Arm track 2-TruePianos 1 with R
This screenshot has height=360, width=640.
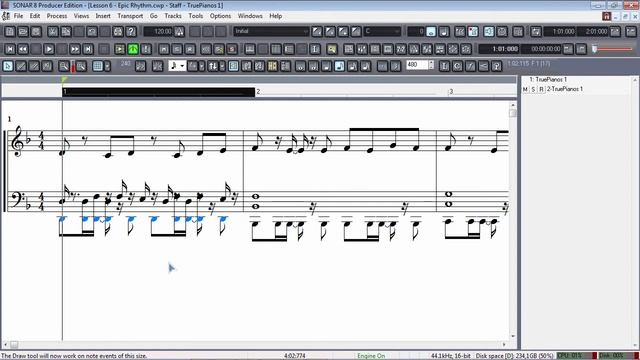point(541,89)
